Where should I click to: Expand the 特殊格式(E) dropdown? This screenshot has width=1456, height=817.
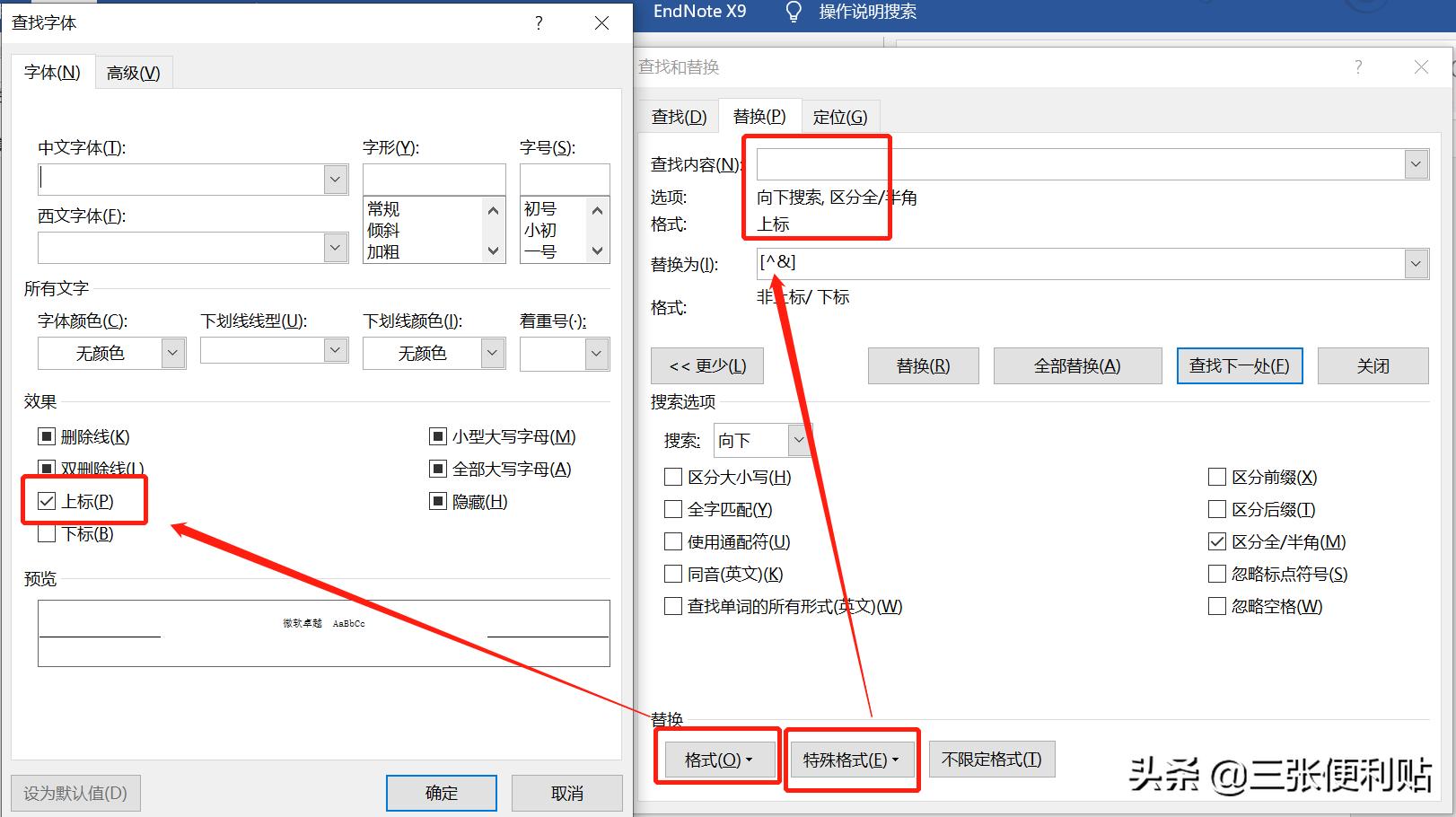(x=850, y=759)
